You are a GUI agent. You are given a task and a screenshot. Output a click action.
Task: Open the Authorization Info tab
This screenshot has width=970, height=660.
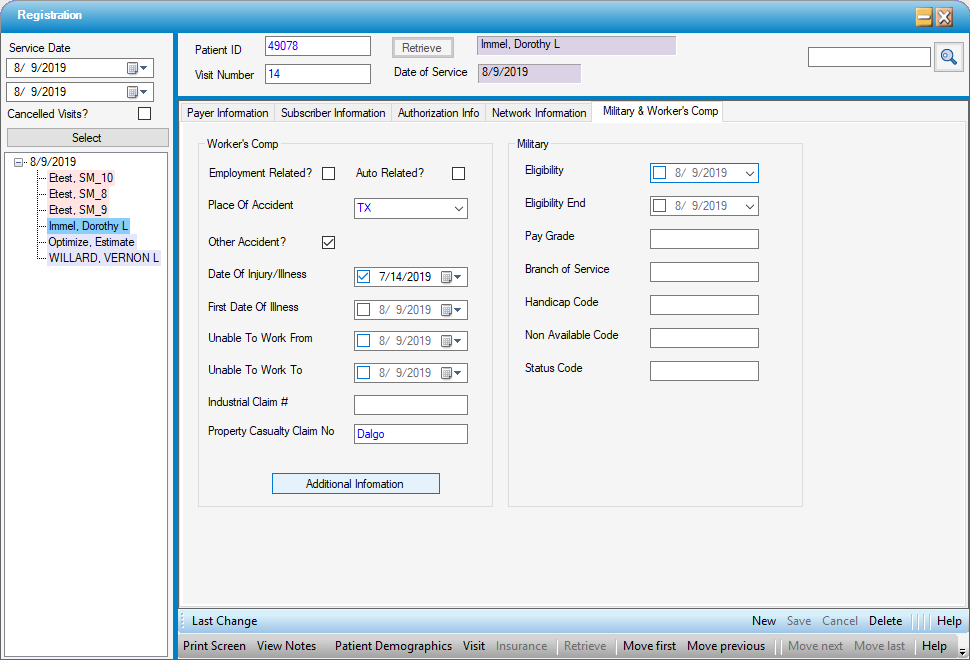(438, 113)
